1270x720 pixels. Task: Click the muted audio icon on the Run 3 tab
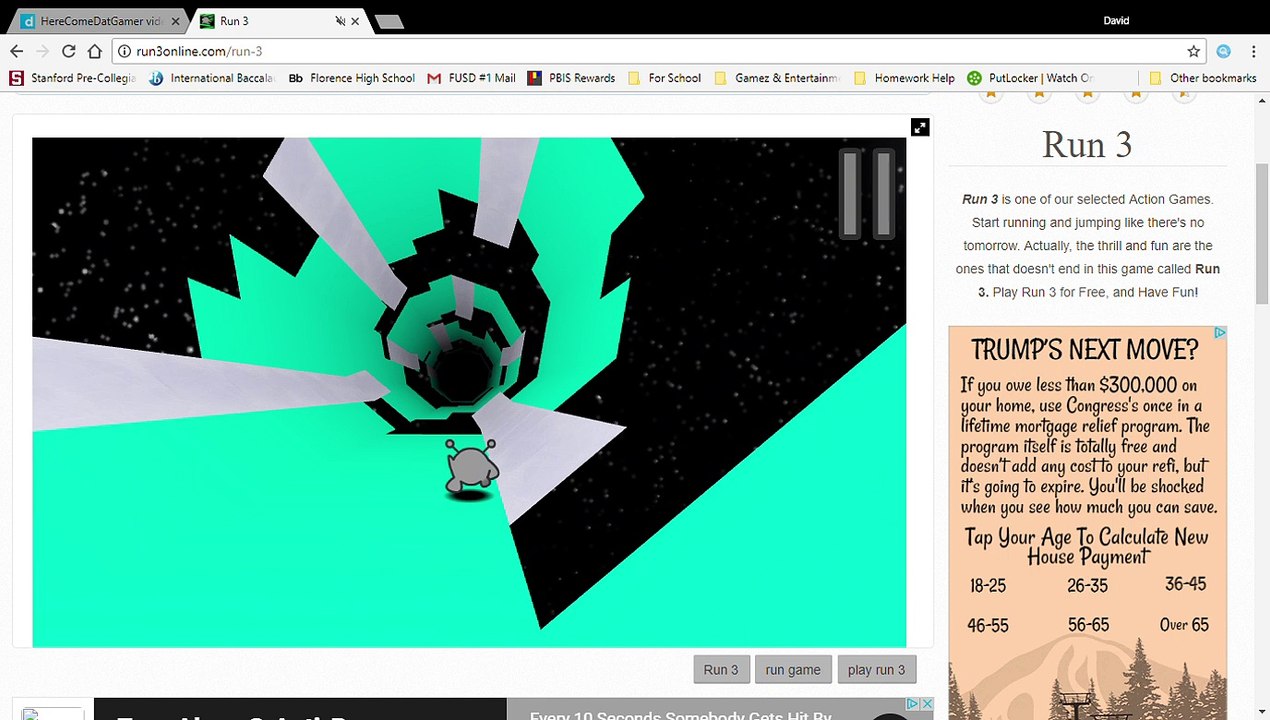tap(339, 21)
